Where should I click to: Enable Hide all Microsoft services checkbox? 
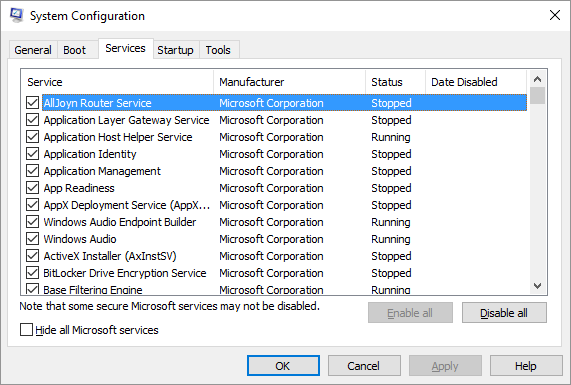coord(26,330)
